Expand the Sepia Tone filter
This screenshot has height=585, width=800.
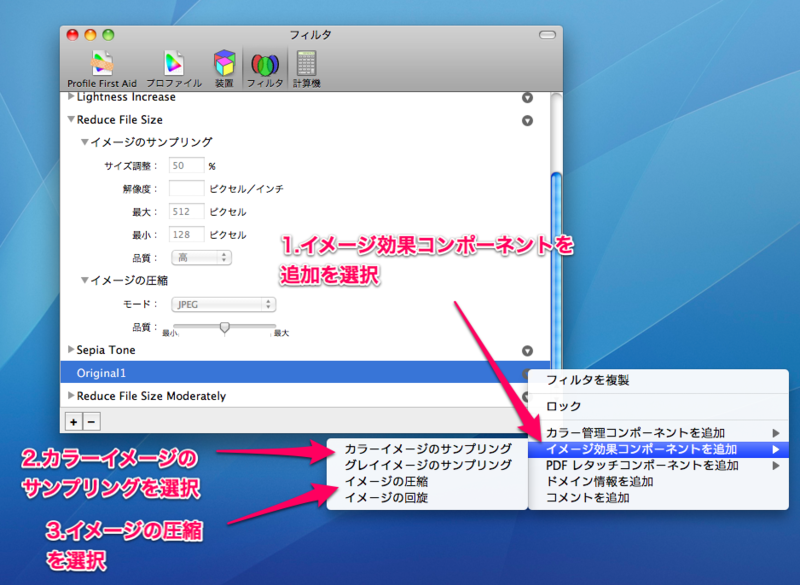pos(70,350)
